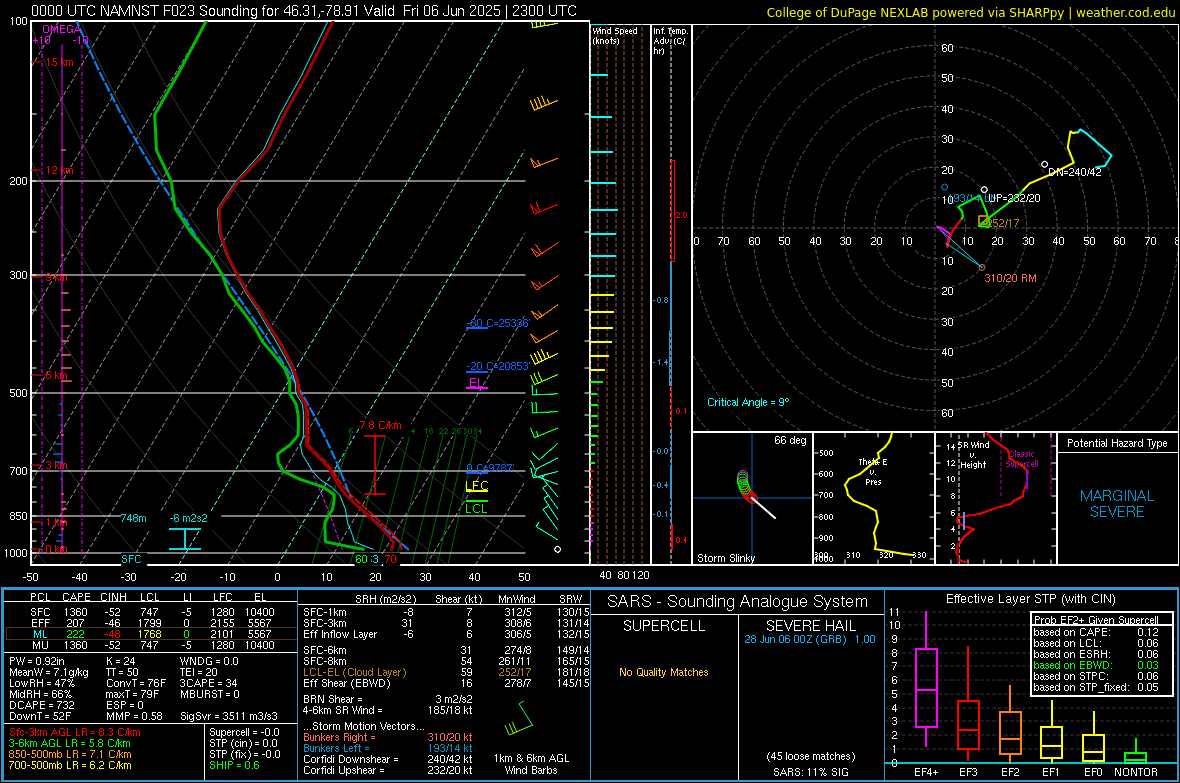Select the SEVERE HAIL analogue column header
The height and width of the screenshot is (783, 1180).
pyautogui.click(x=810, y=626)
